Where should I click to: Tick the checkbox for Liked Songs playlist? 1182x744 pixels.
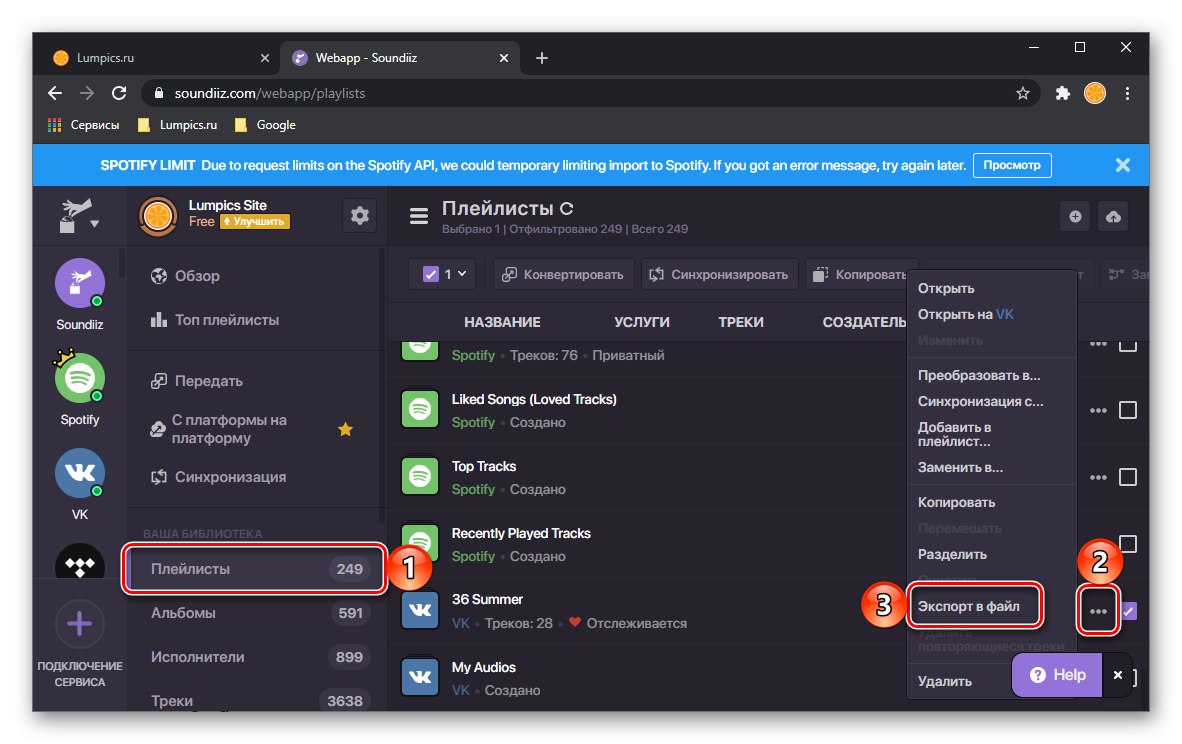tap(1128, 410)
